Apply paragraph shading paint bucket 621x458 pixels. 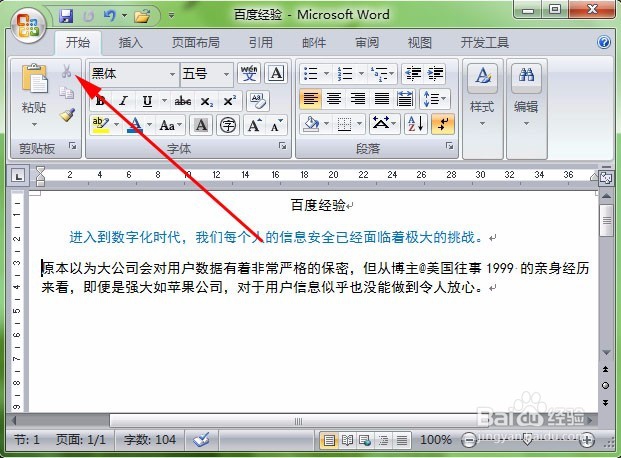[310, 124]
